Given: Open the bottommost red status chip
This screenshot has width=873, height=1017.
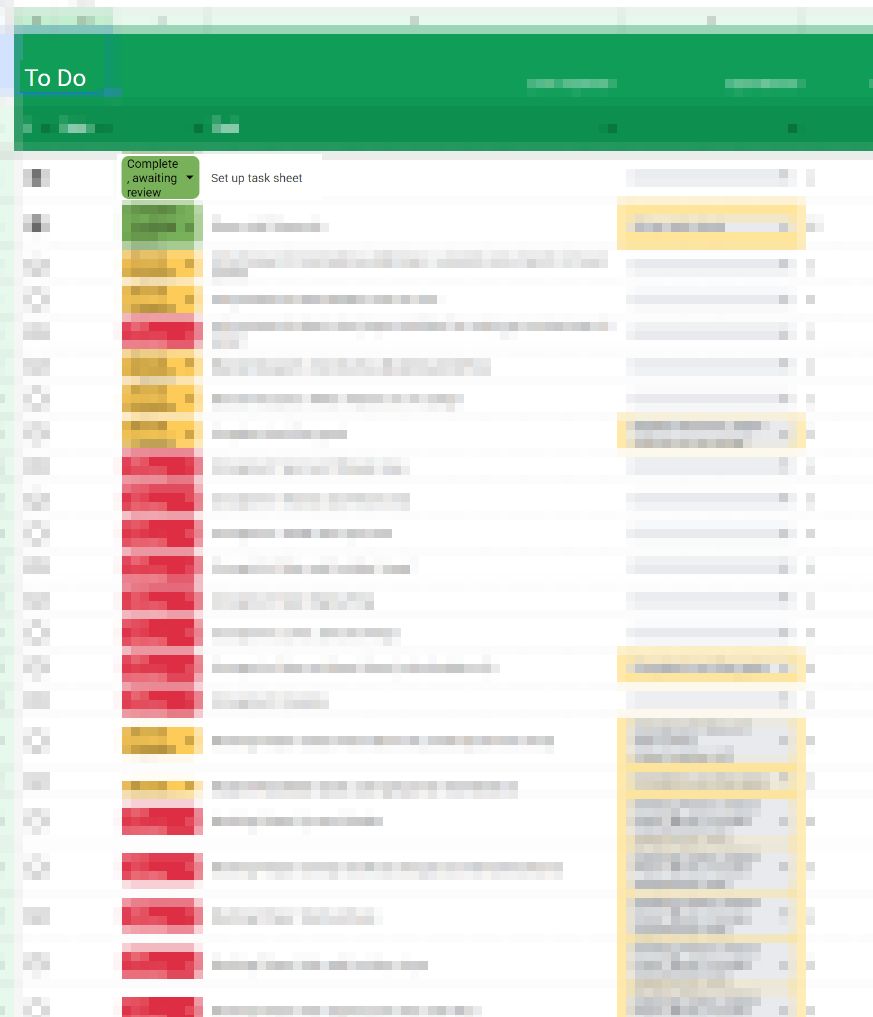Looking at the screenshot, I should point(161,1006).
